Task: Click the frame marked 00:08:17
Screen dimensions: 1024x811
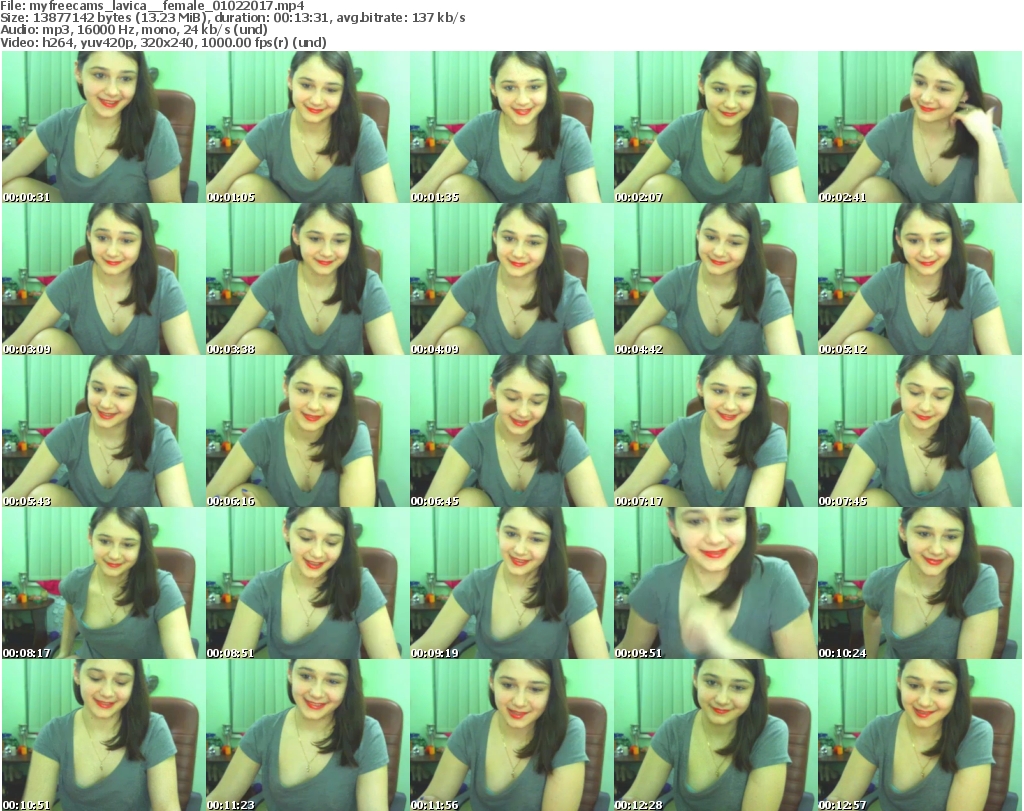Action: (x=103, y=583)
